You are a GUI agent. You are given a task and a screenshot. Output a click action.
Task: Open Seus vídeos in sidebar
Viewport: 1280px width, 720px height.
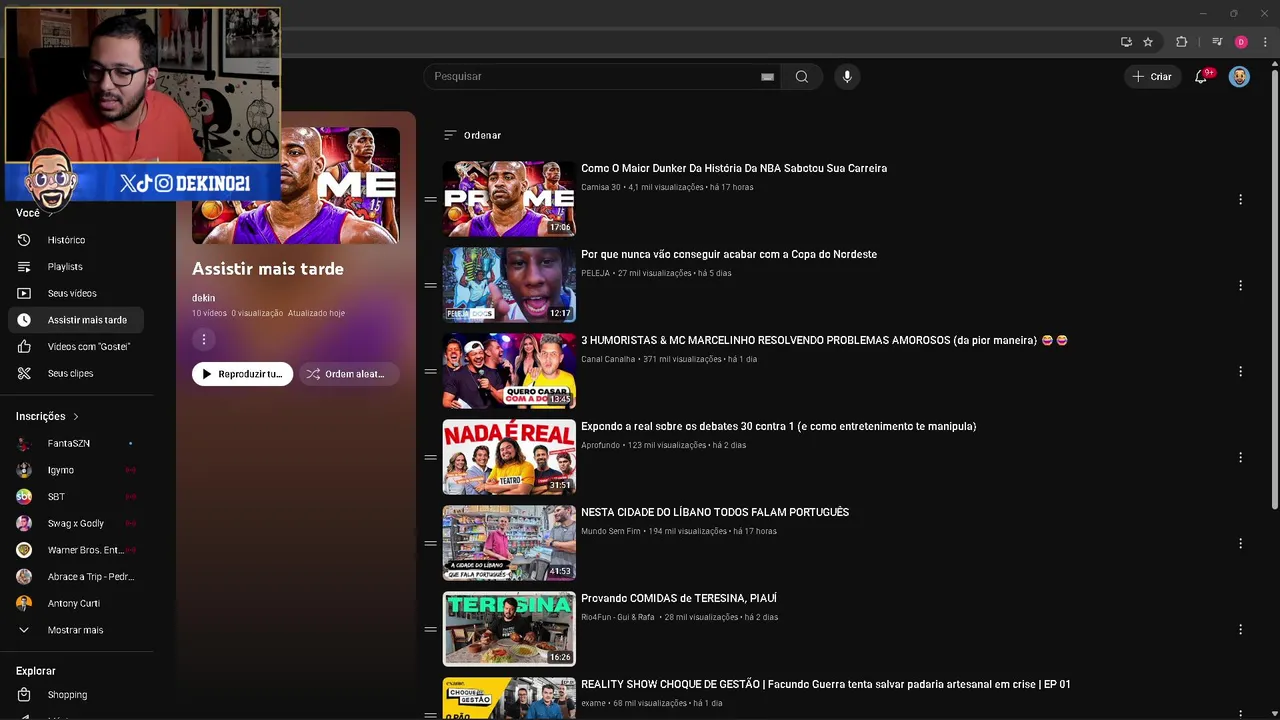pos(76,293)
